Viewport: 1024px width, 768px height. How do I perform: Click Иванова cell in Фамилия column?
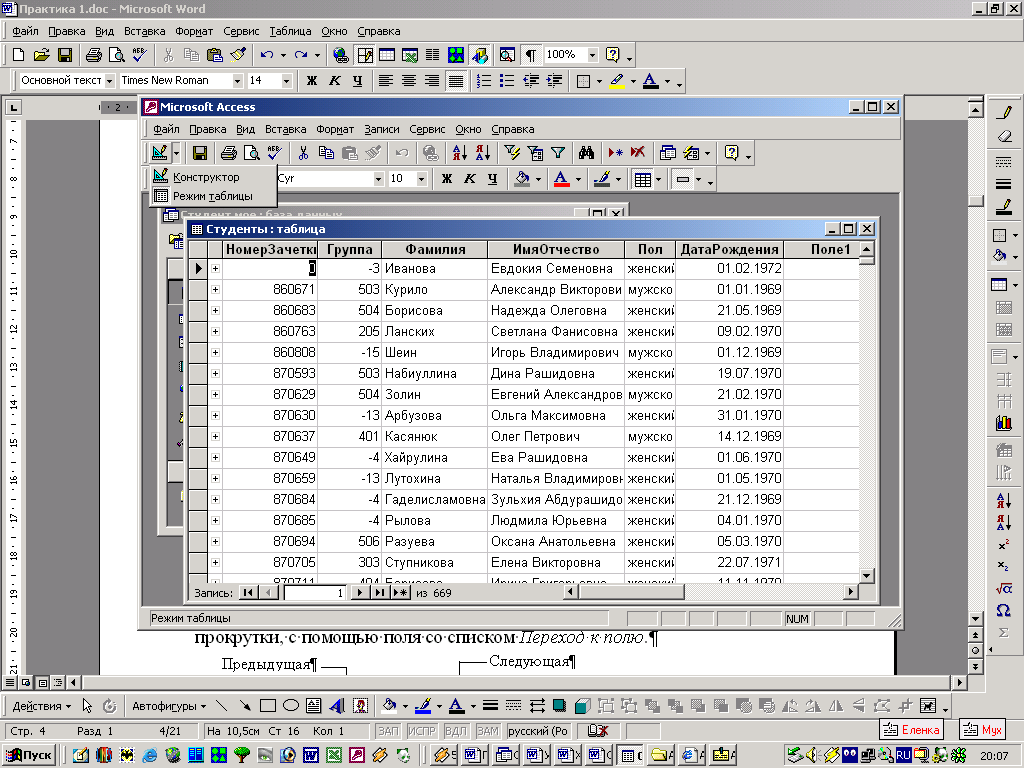435,268
